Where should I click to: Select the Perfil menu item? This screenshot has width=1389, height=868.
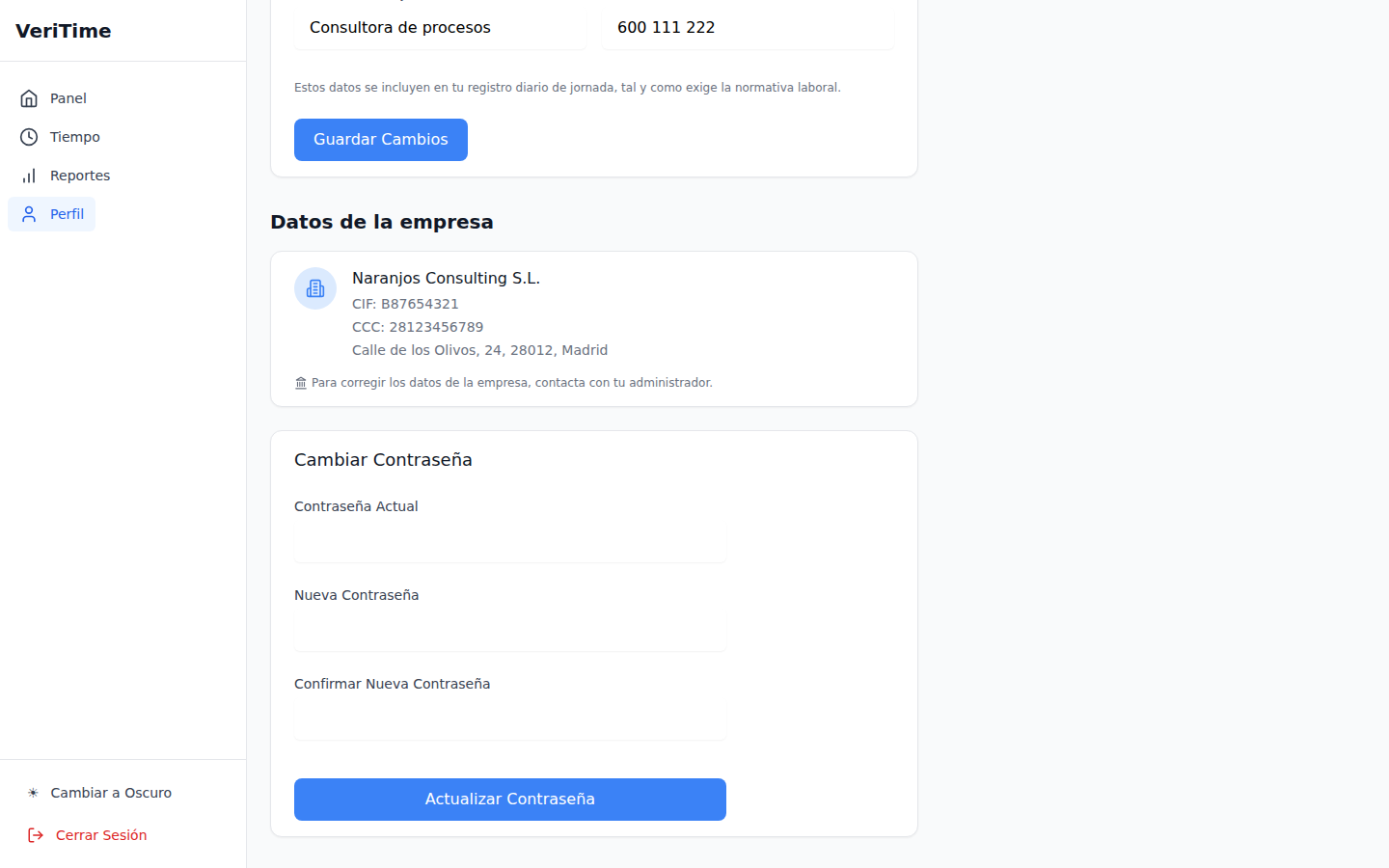52,214
